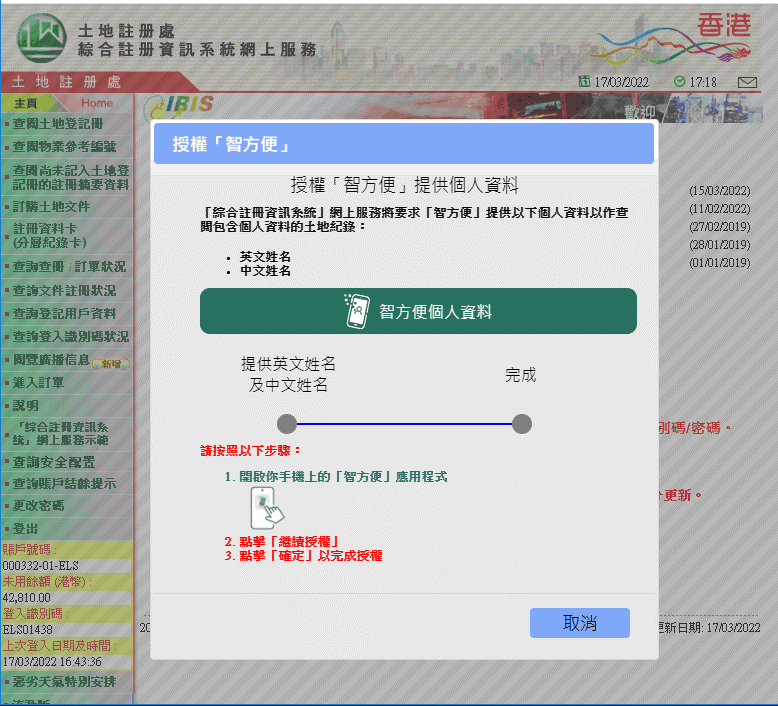Click 登出 to log out
Screen dimensions: 778x706
[25, 529]
